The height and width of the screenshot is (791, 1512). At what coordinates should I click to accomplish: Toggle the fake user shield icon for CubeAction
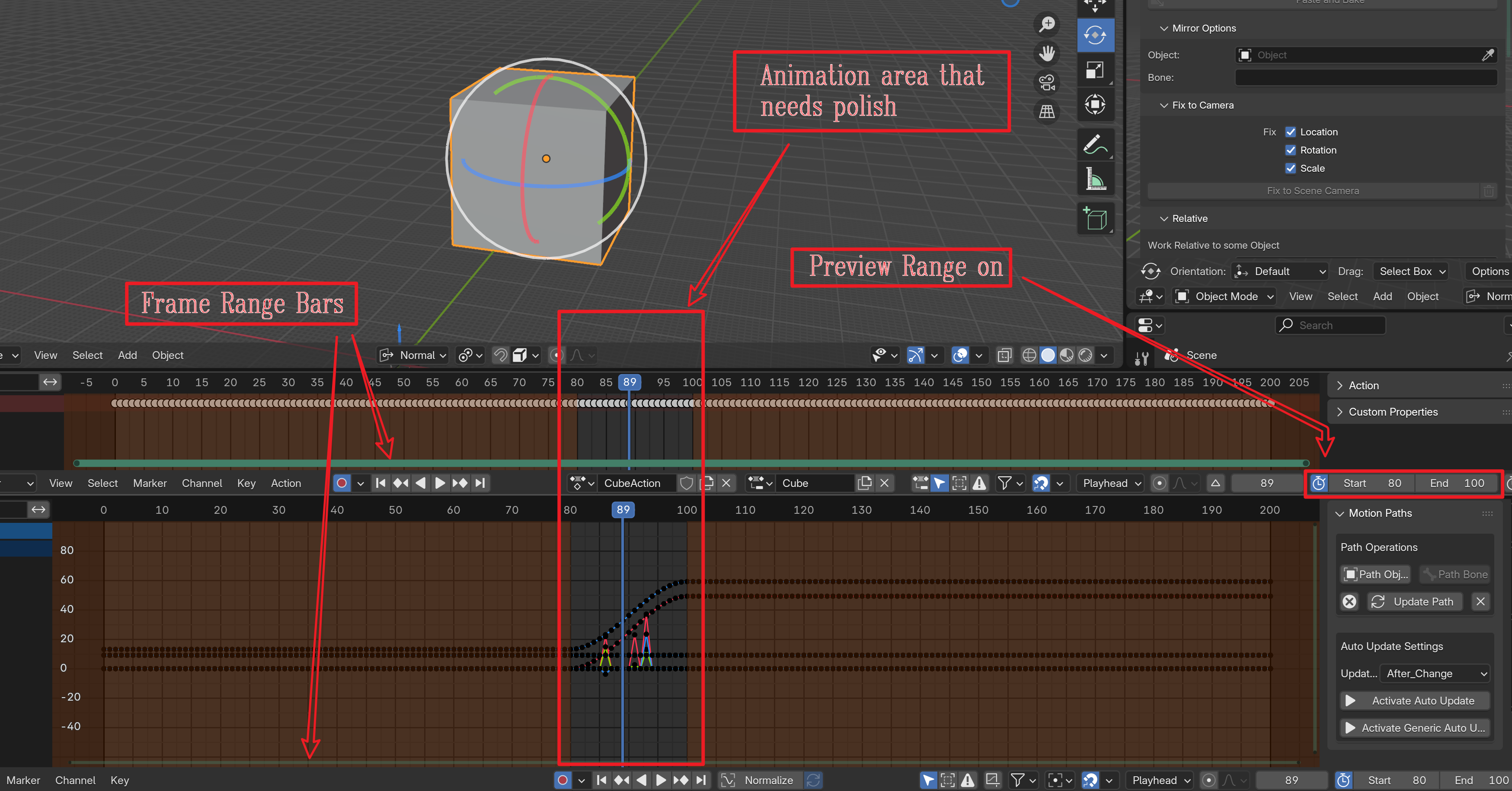tap(686, 483)
